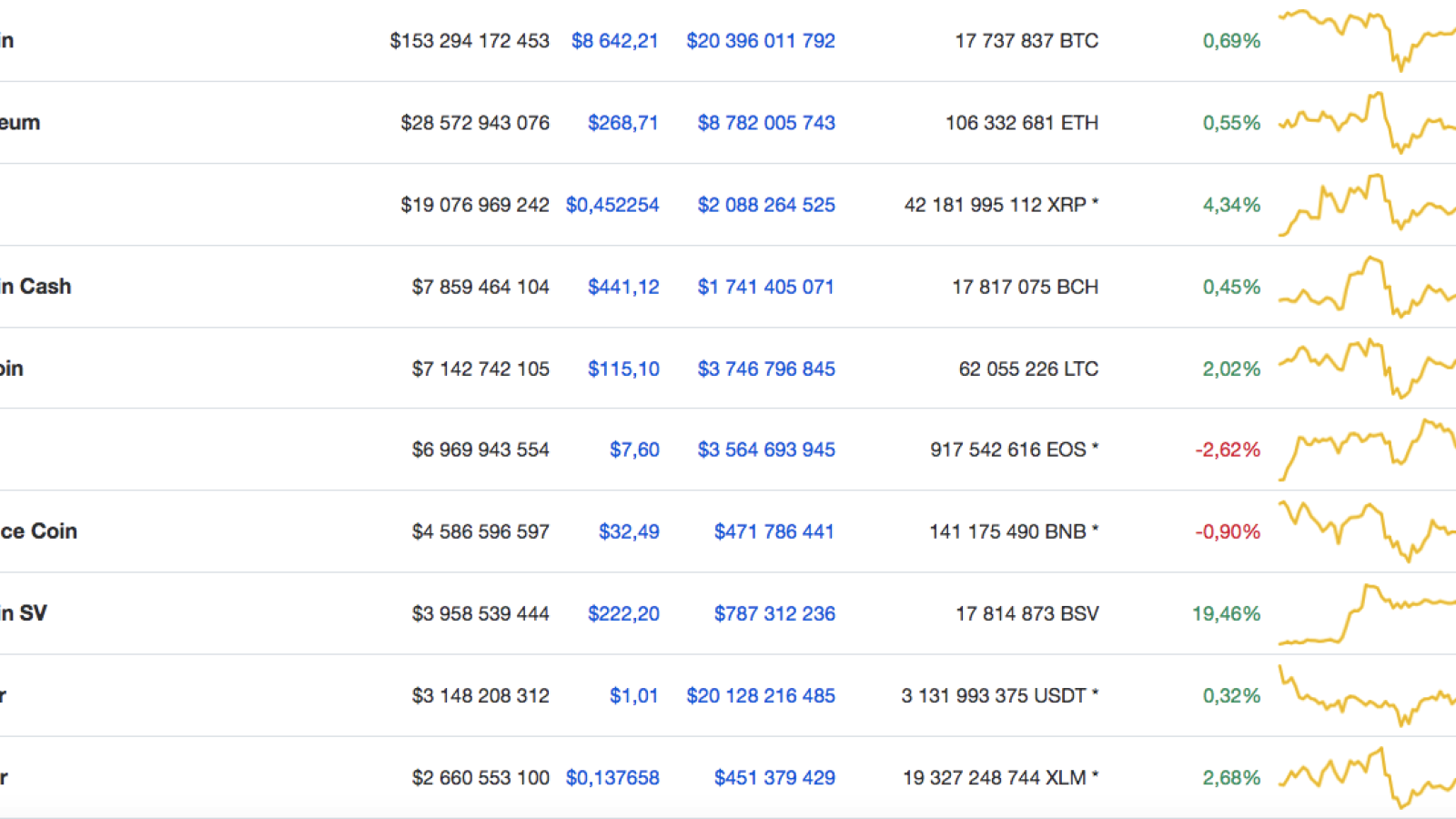Screen dimensions: 1456x819
Task: Open the XRP price $0,452254
Action: pos(612,205)
